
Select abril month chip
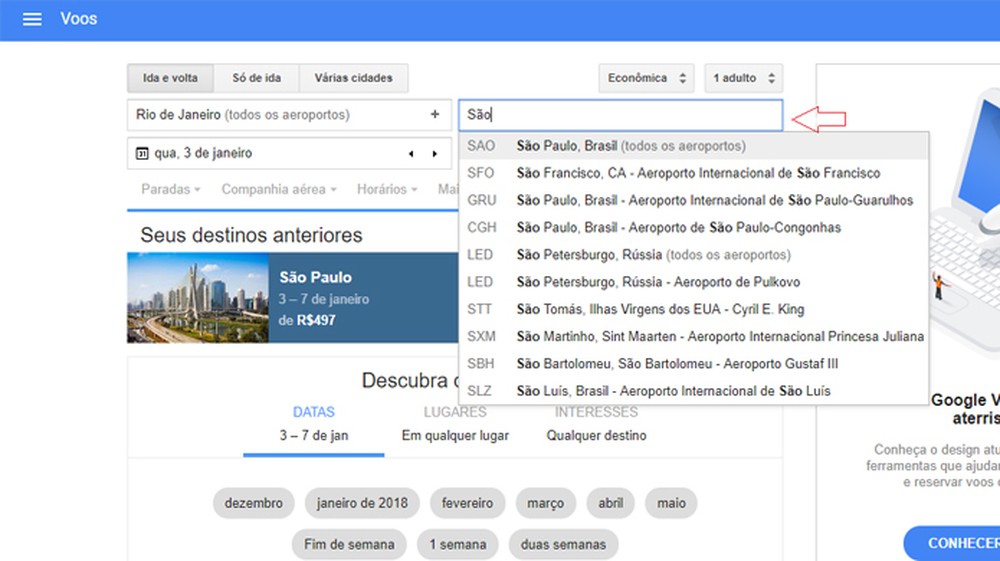click(610, 503)
